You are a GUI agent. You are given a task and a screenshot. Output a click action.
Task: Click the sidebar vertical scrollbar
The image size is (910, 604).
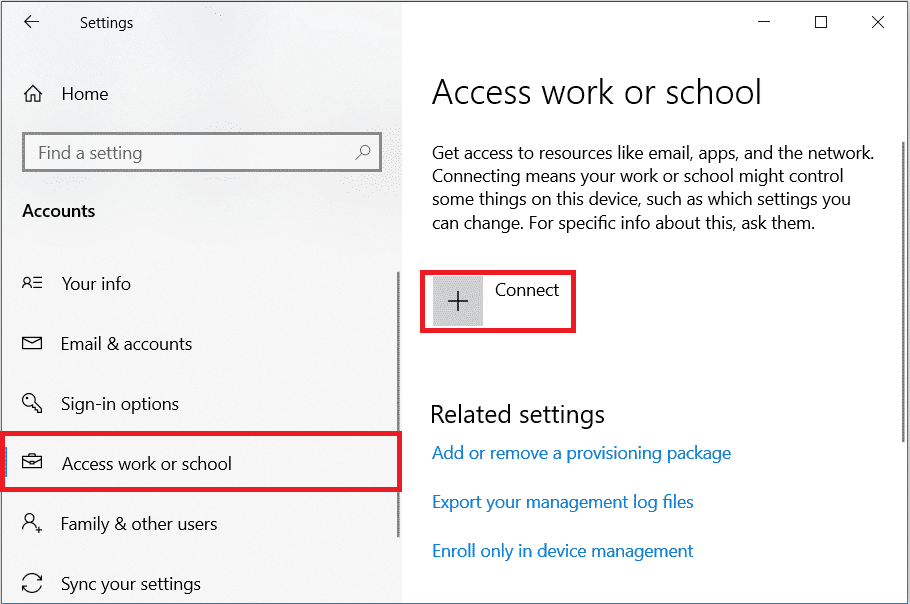(x=398, y=404)
